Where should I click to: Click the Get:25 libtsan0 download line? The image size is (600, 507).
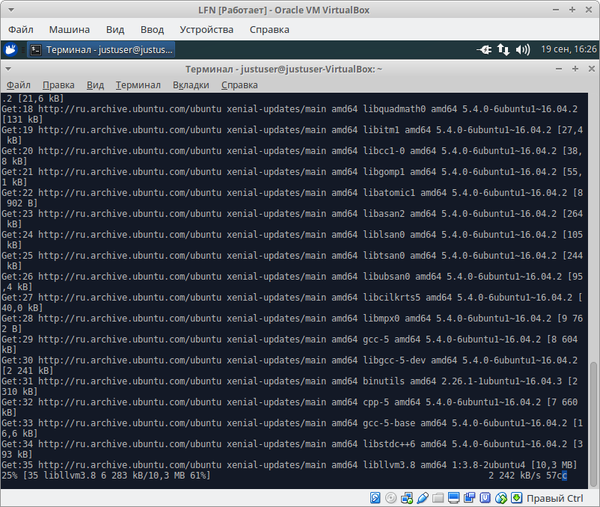(x=292, y=261)
